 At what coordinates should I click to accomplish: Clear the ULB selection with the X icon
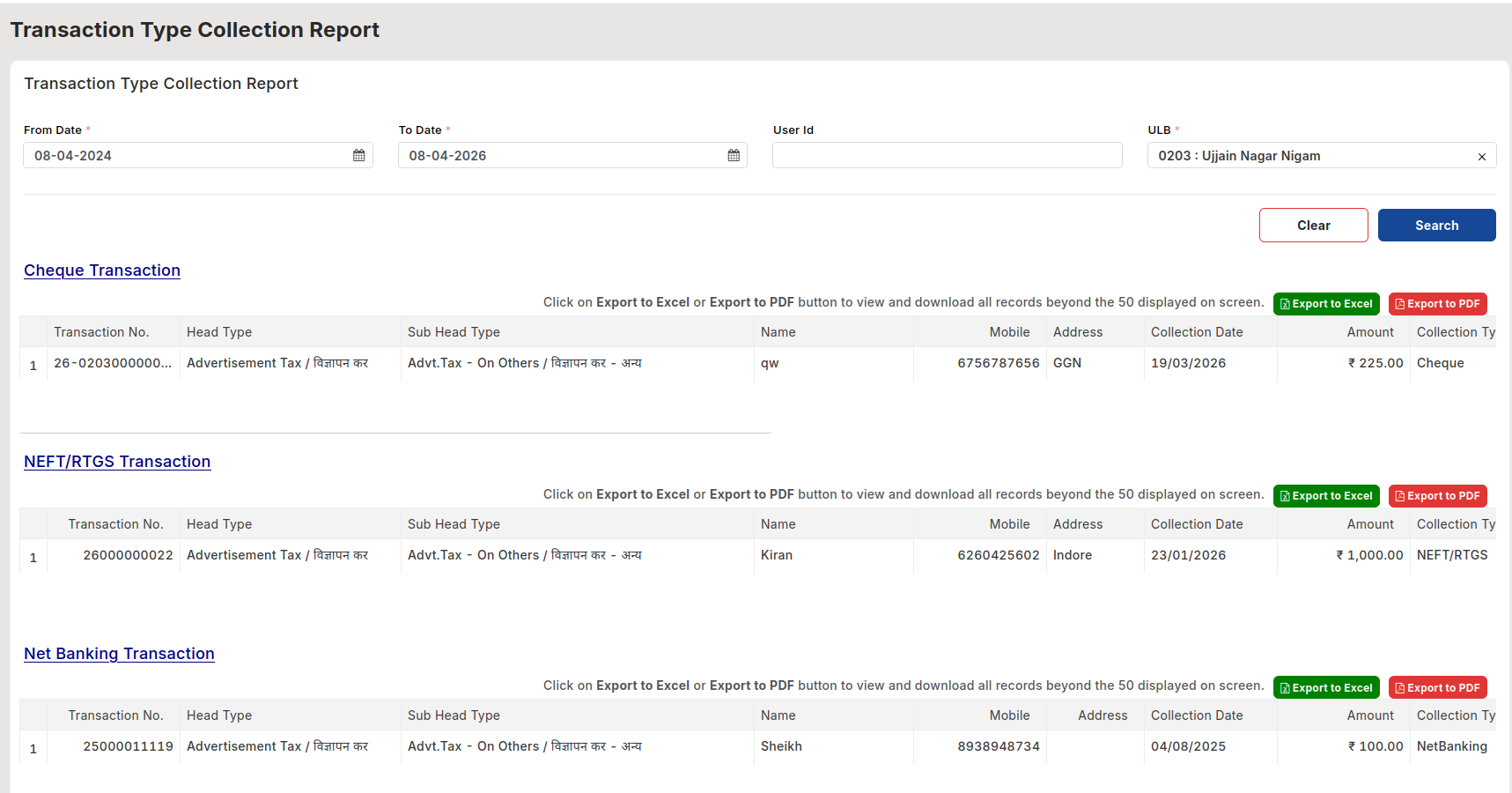click(1482, 156)
